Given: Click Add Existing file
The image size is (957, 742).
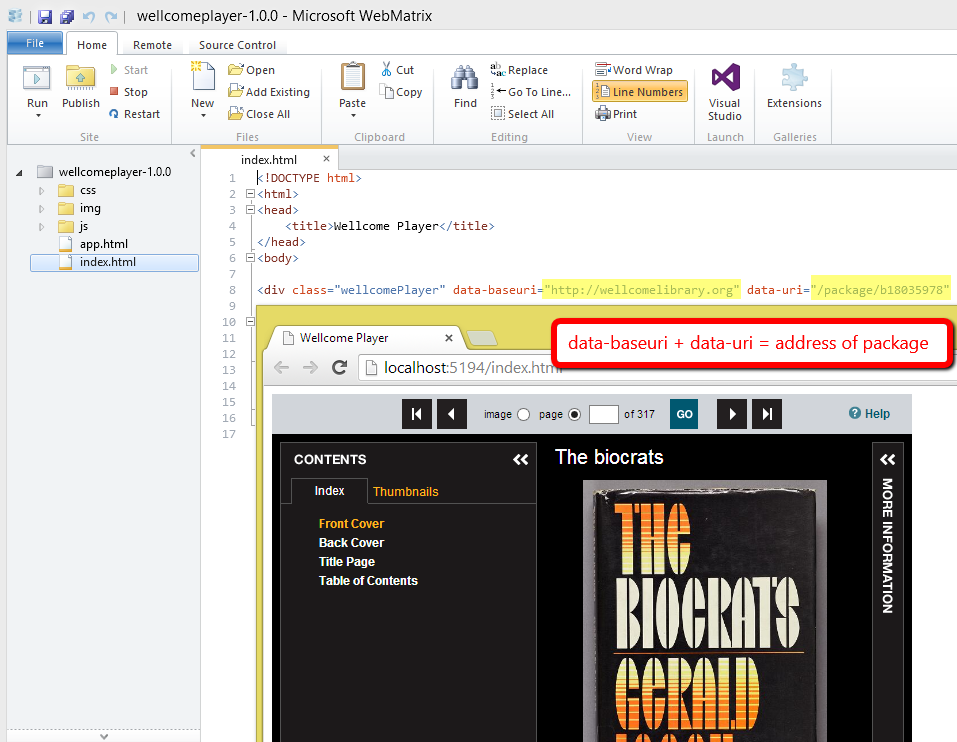Looking at the screenshot, I should click(269, 92).
